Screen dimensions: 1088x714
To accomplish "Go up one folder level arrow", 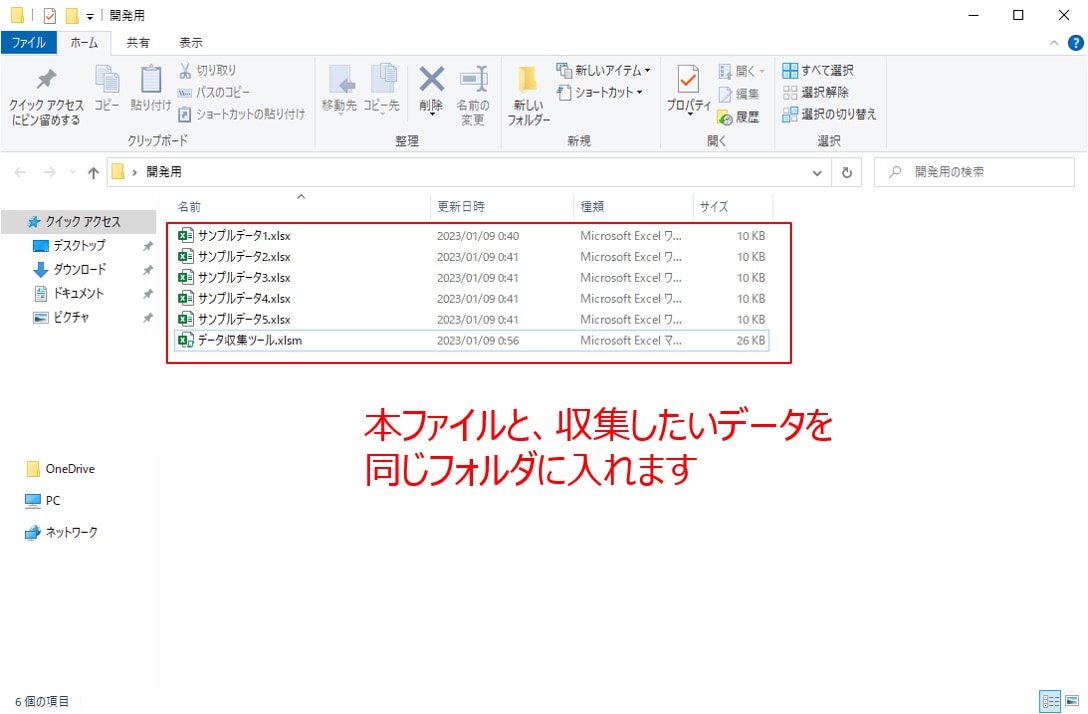I will point(93,173).
